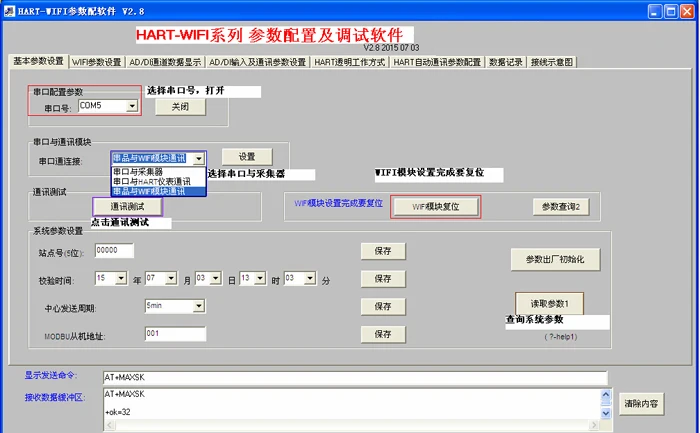700x433 pixels.
Task: Switch to HART透明工作方式 tab
Action: pos(350,62)
